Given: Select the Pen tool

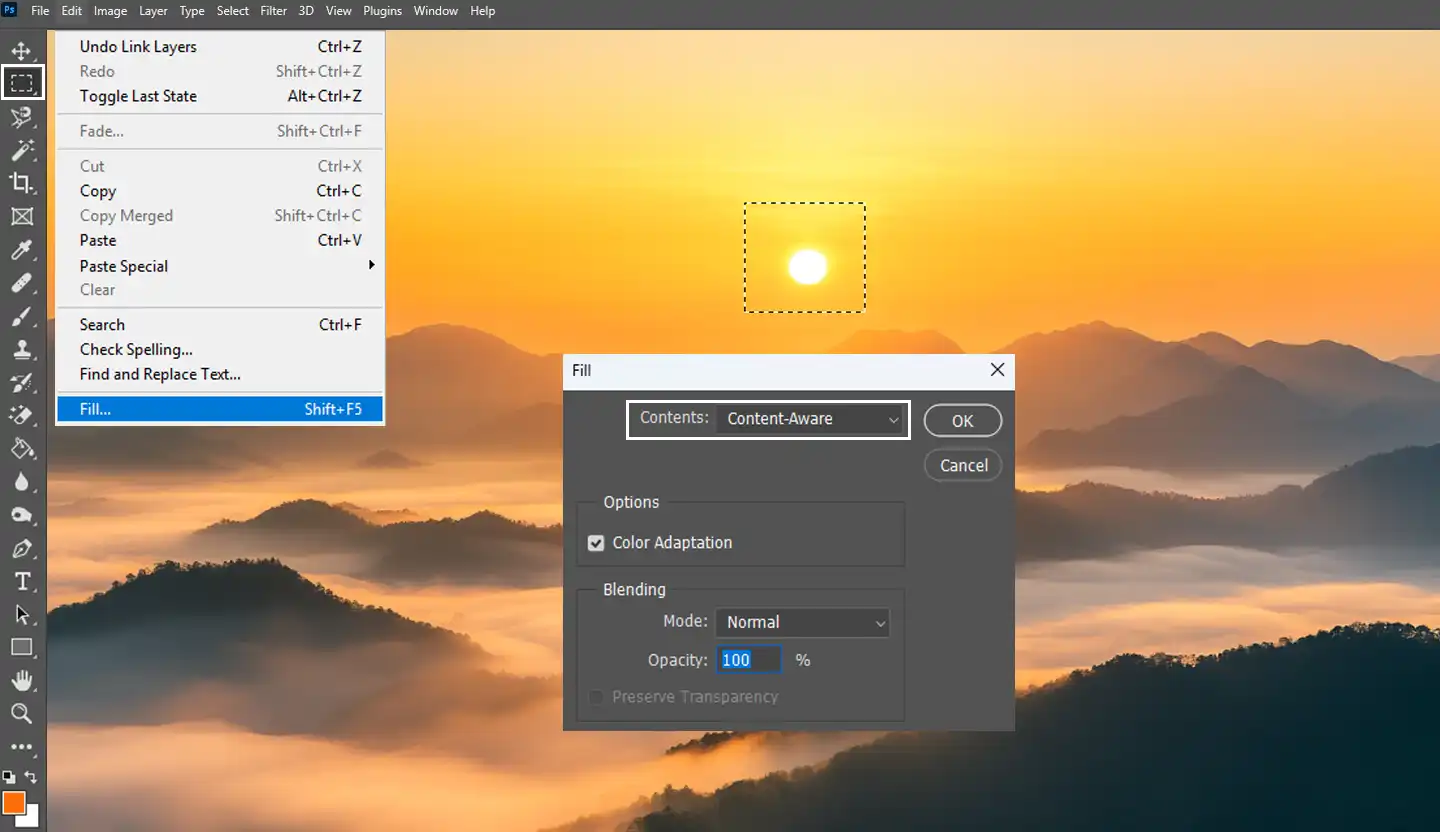Looking at the screenshot, I should click(21, 548).
